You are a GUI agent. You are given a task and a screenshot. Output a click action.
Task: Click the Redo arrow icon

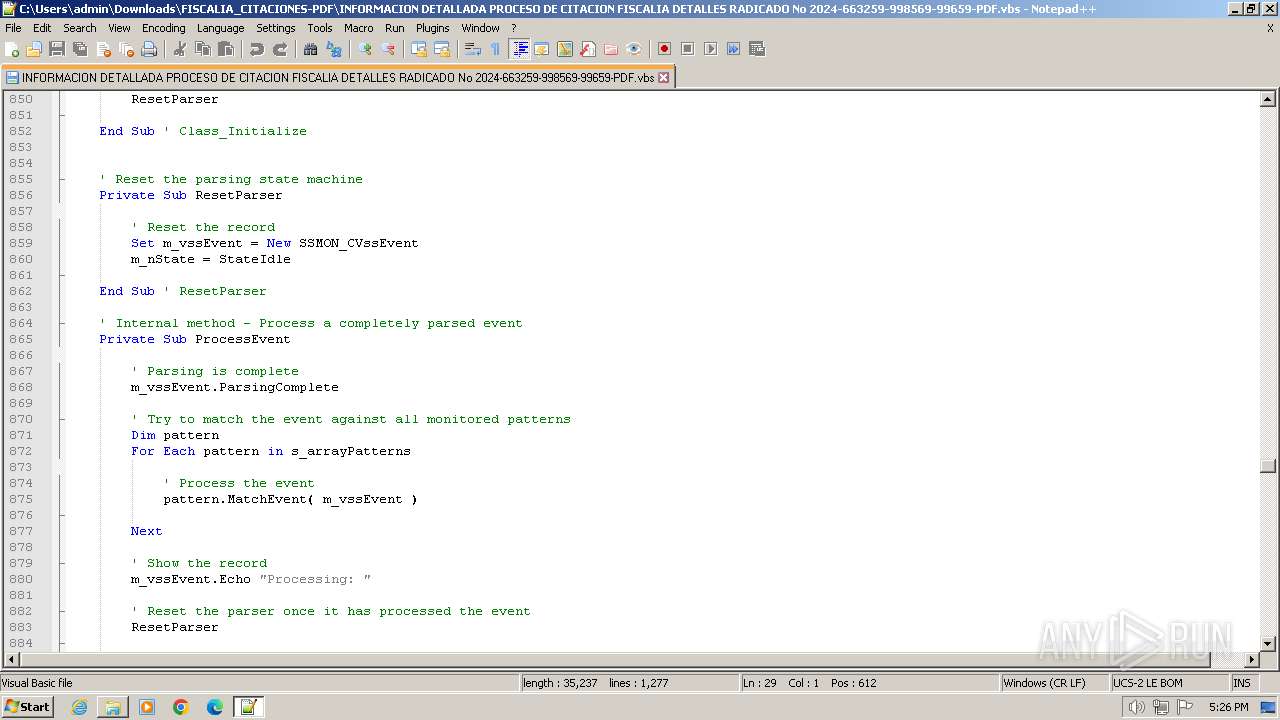click(280, 49)
